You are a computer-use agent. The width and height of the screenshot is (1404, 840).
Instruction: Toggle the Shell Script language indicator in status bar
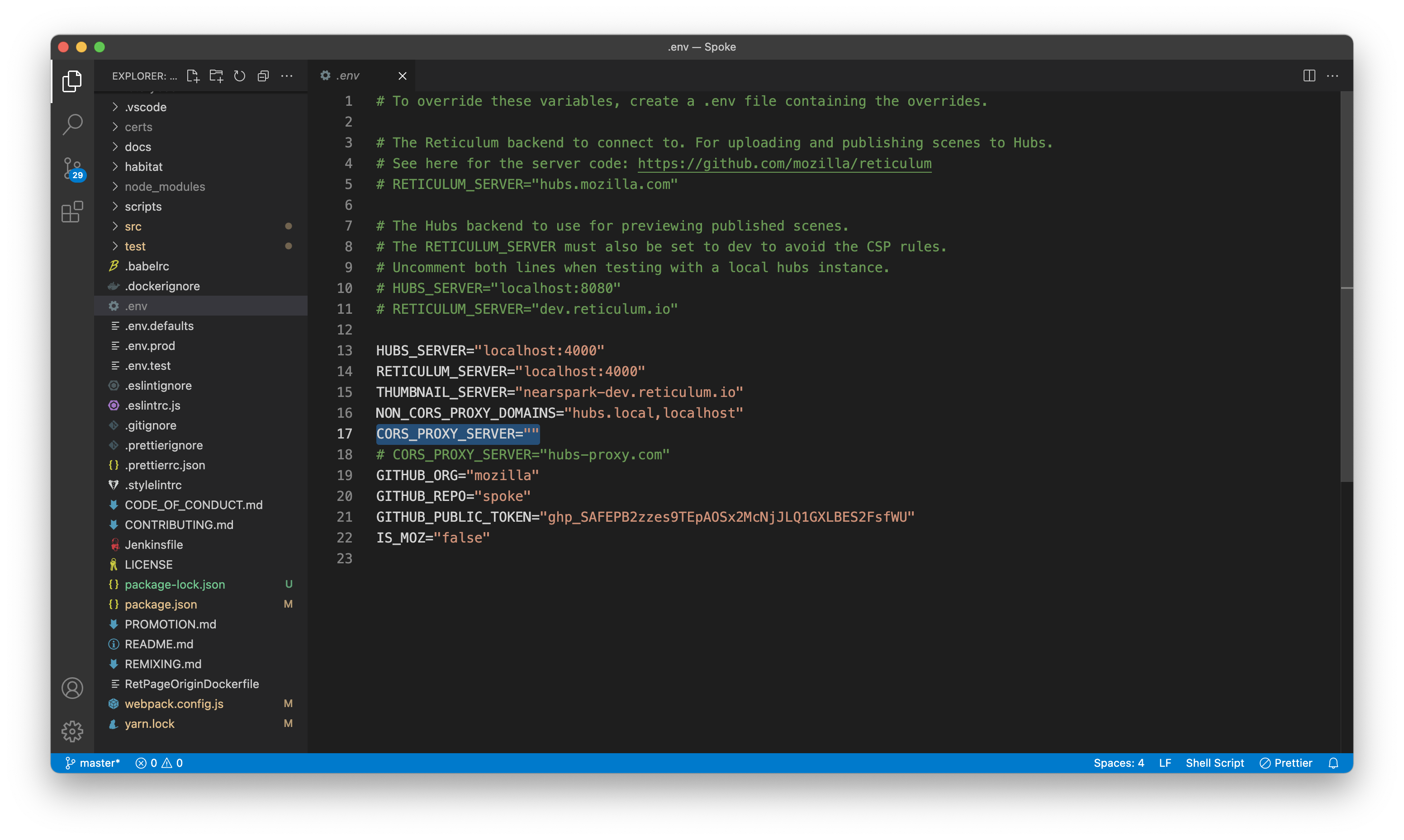[x=1215, y=762]
